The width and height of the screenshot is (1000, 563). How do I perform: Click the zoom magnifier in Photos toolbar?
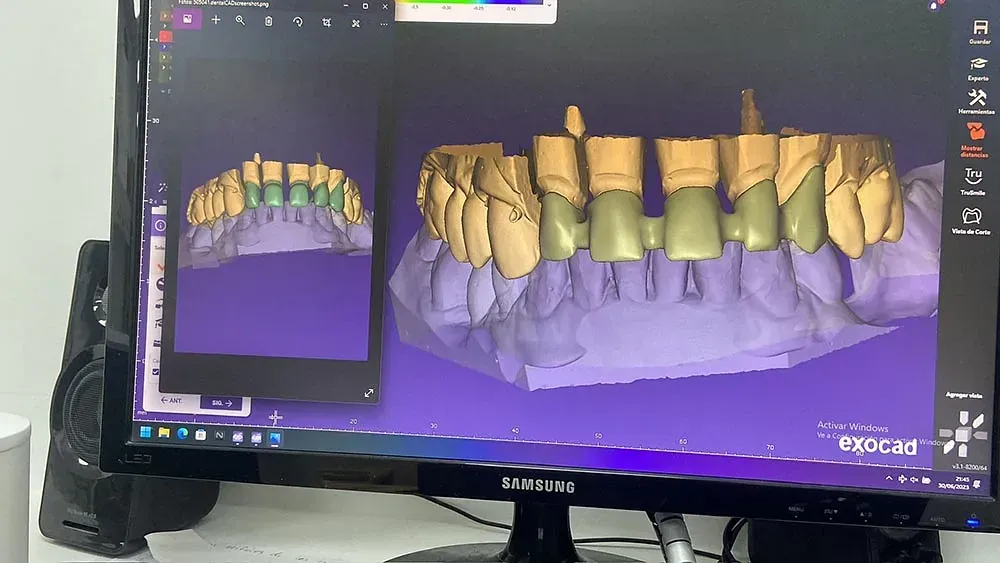click(x=240, y=20)
